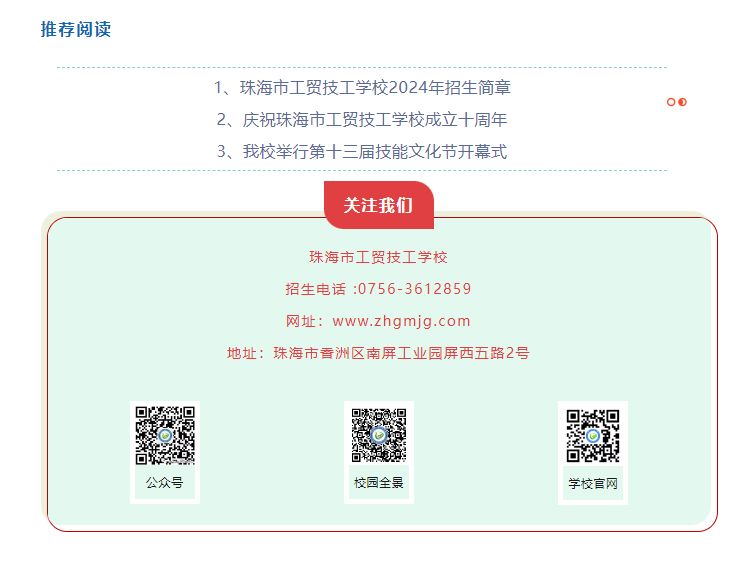Open the 2024 enrollment brochure article link
Screen dimensions: 750x567
click(362, 88)
